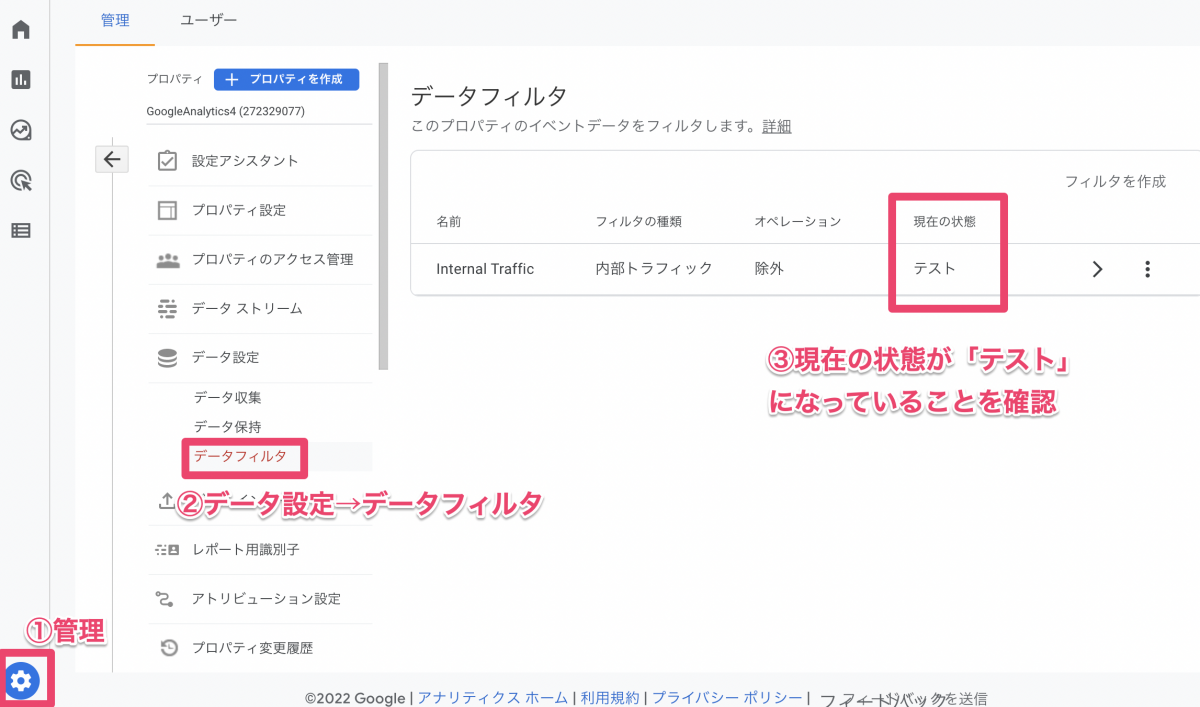Open the Advertising cursor icon
Image resolution: width=1200 pixels, height=707 pixels.
(x=20, y=180)
